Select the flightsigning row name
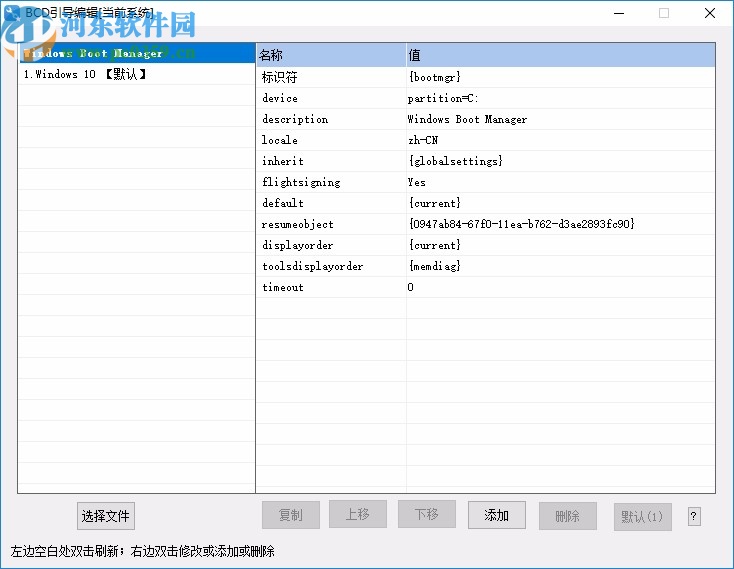 [301, 182]
